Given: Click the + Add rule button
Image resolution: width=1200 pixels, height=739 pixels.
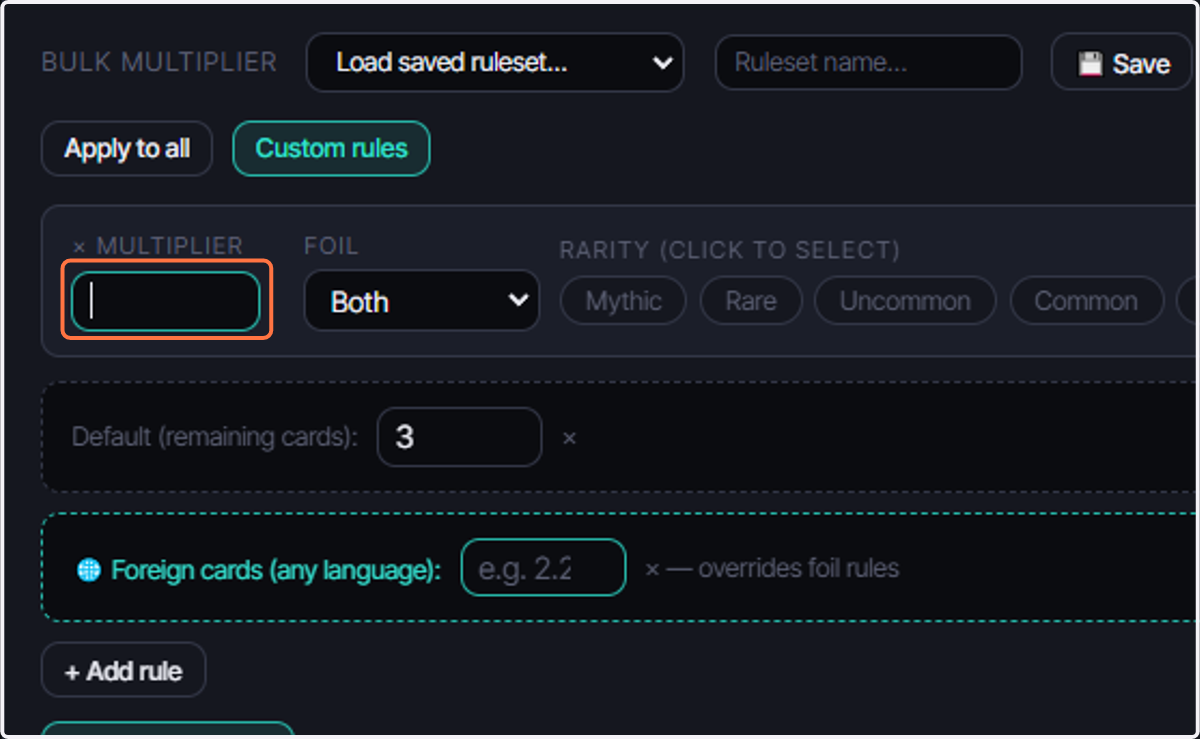Looking at the screenshot, I should 123,670.
